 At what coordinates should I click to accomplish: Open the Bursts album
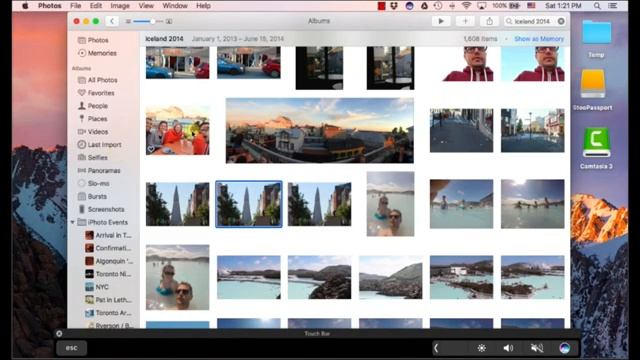97,196
